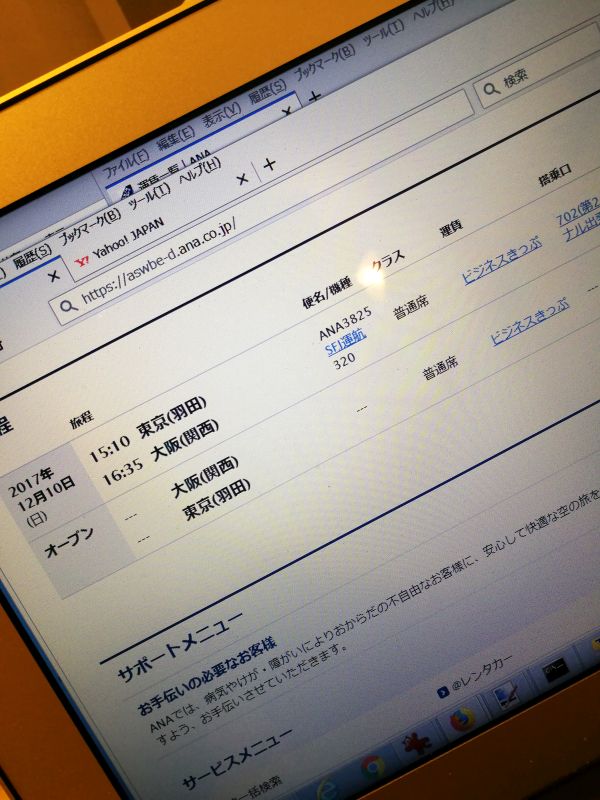Click the サービスメニュー heading
Screen dimensions: 600x800
click(237, 758)
